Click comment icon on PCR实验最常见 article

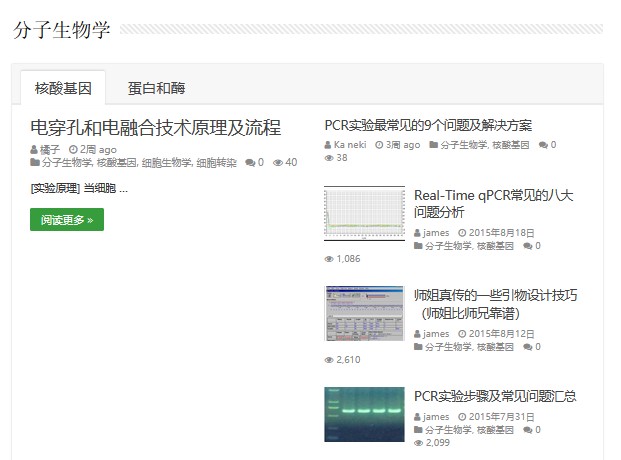coord(543,145)
